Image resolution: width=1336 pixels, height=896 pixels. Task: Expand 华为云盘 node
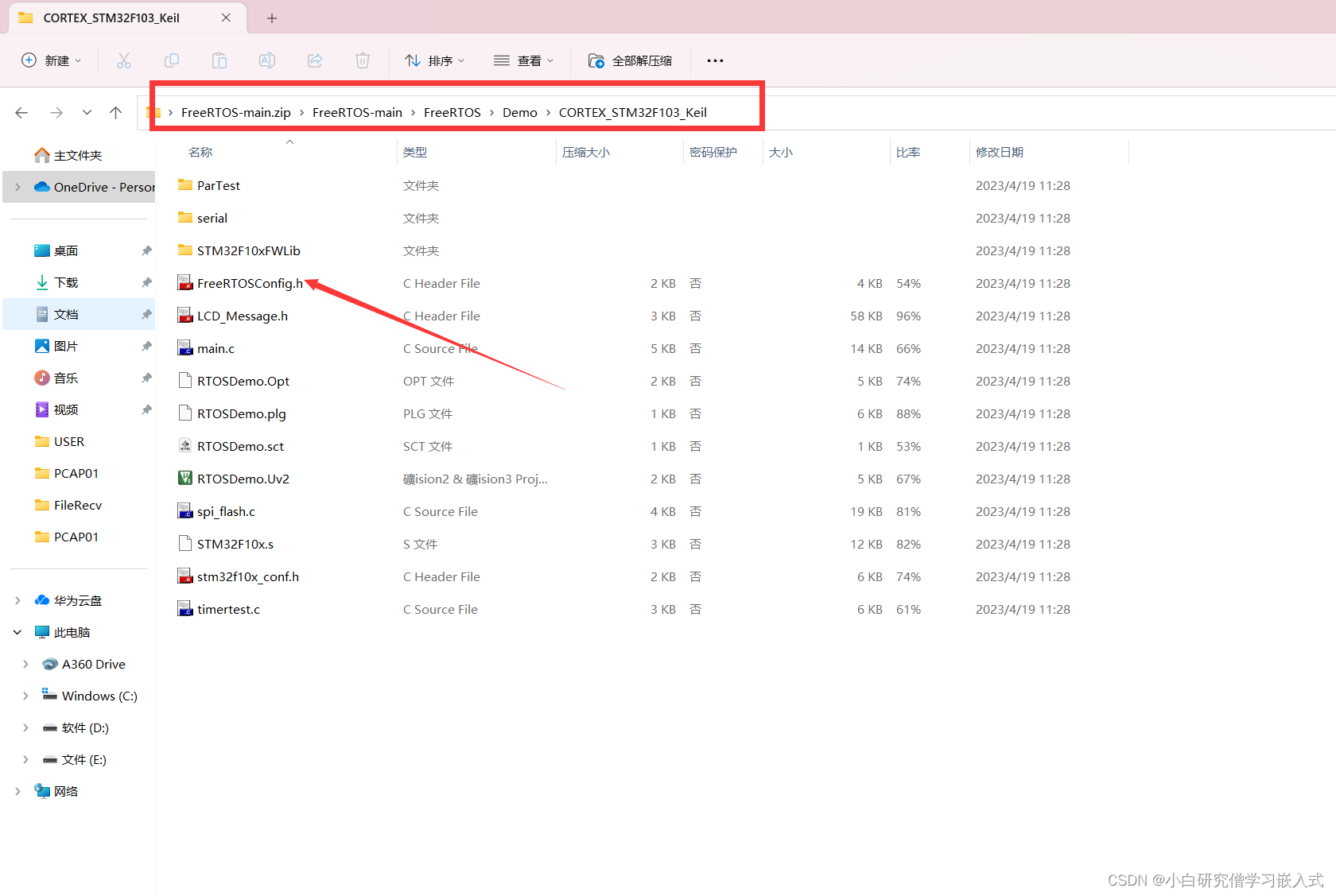pyautogui.click(x=17, y=600)
